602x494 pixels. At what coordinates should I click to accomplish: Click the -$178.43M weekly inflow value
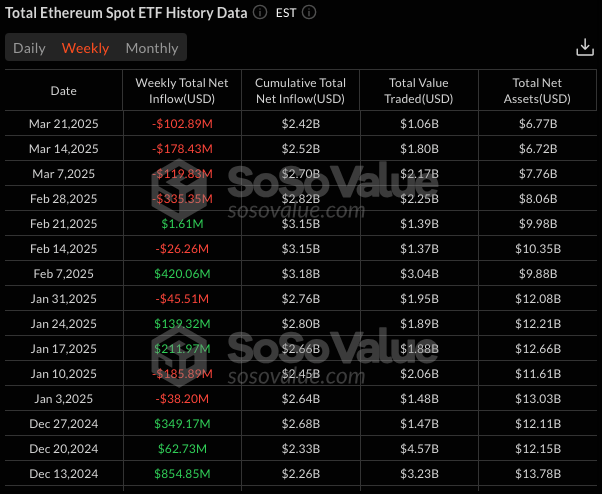[181, 149]
